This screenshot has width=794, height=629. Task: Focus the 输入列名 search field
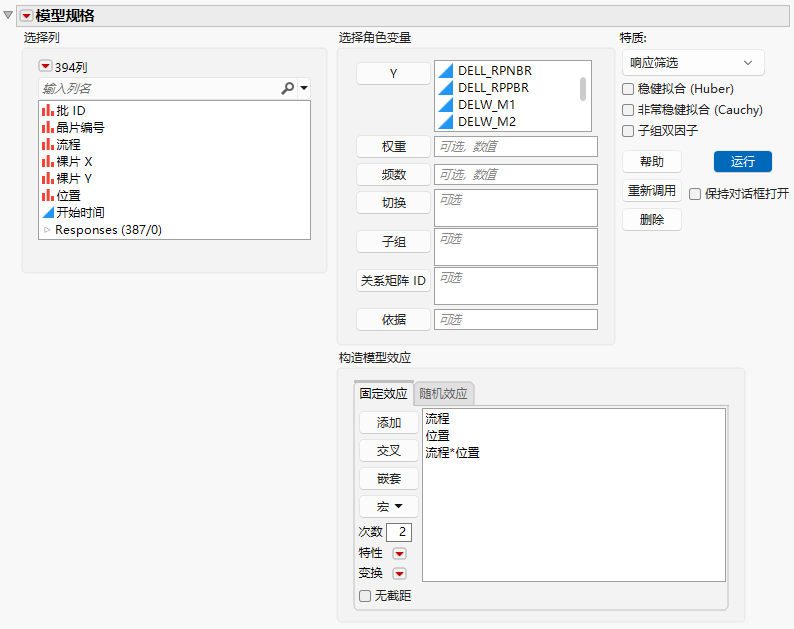pyautogui.click(x=160, y=89)
